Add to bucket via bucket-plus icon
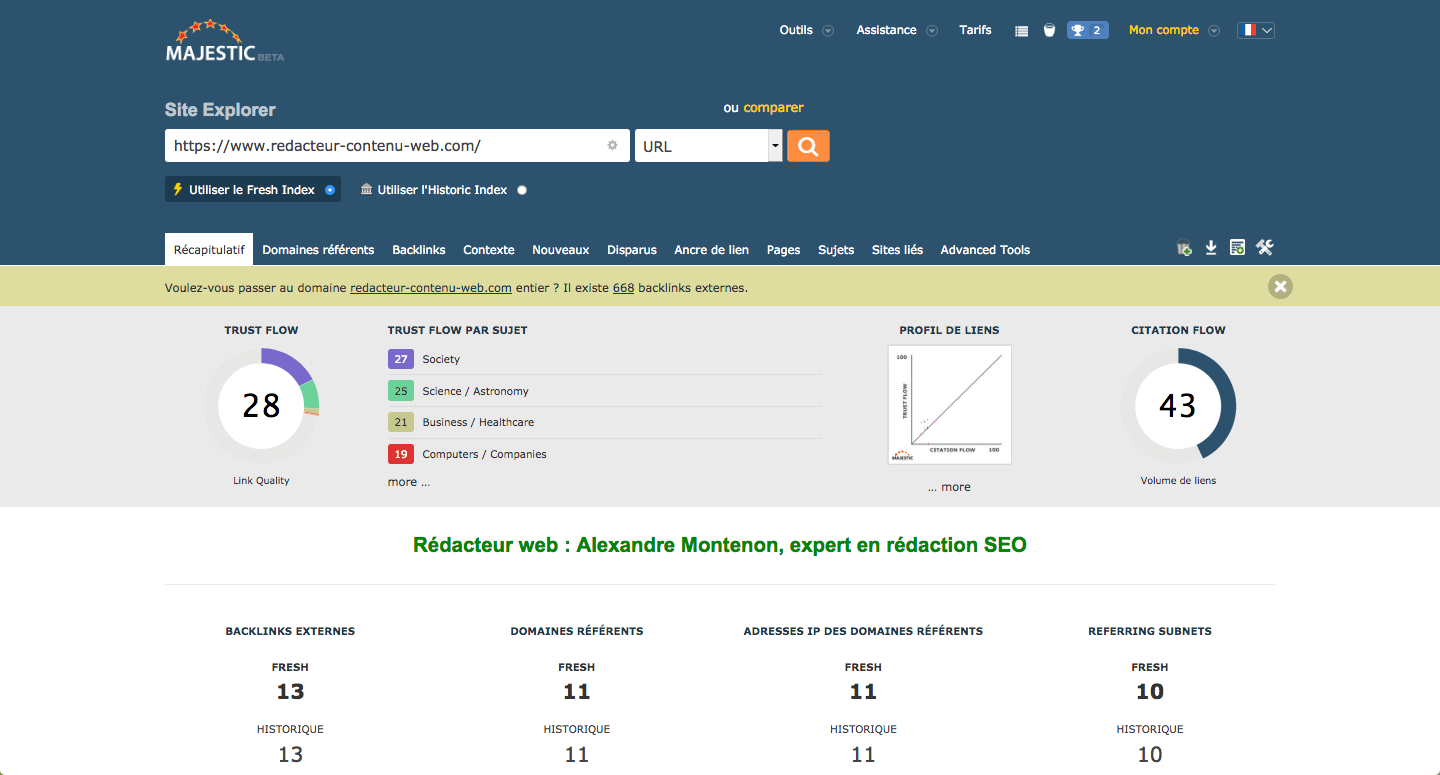This screenshot has width=1440, height=775. 1184,249
